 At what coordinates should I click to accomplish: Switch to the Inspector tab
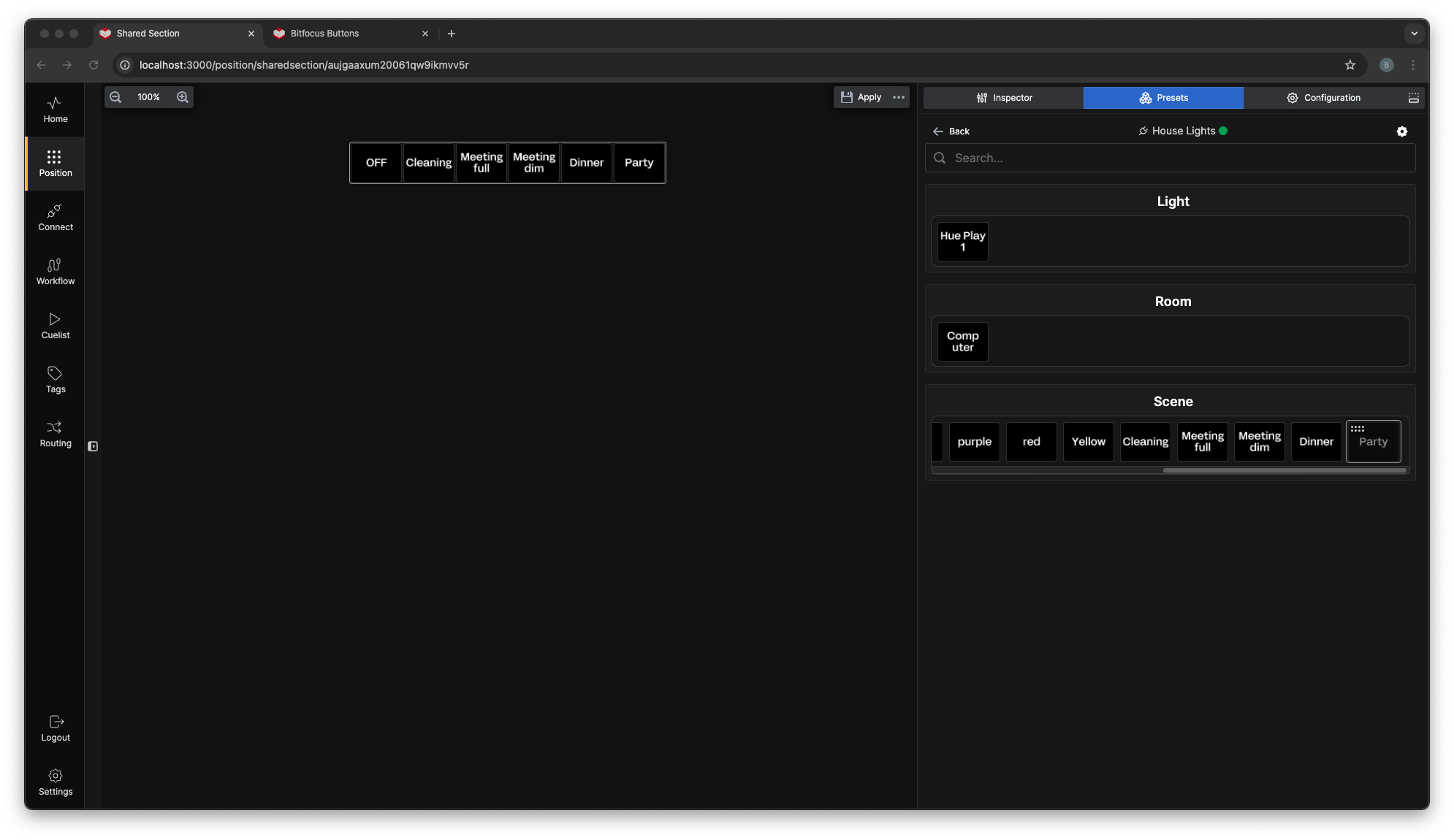click(x=1003, y=98)
